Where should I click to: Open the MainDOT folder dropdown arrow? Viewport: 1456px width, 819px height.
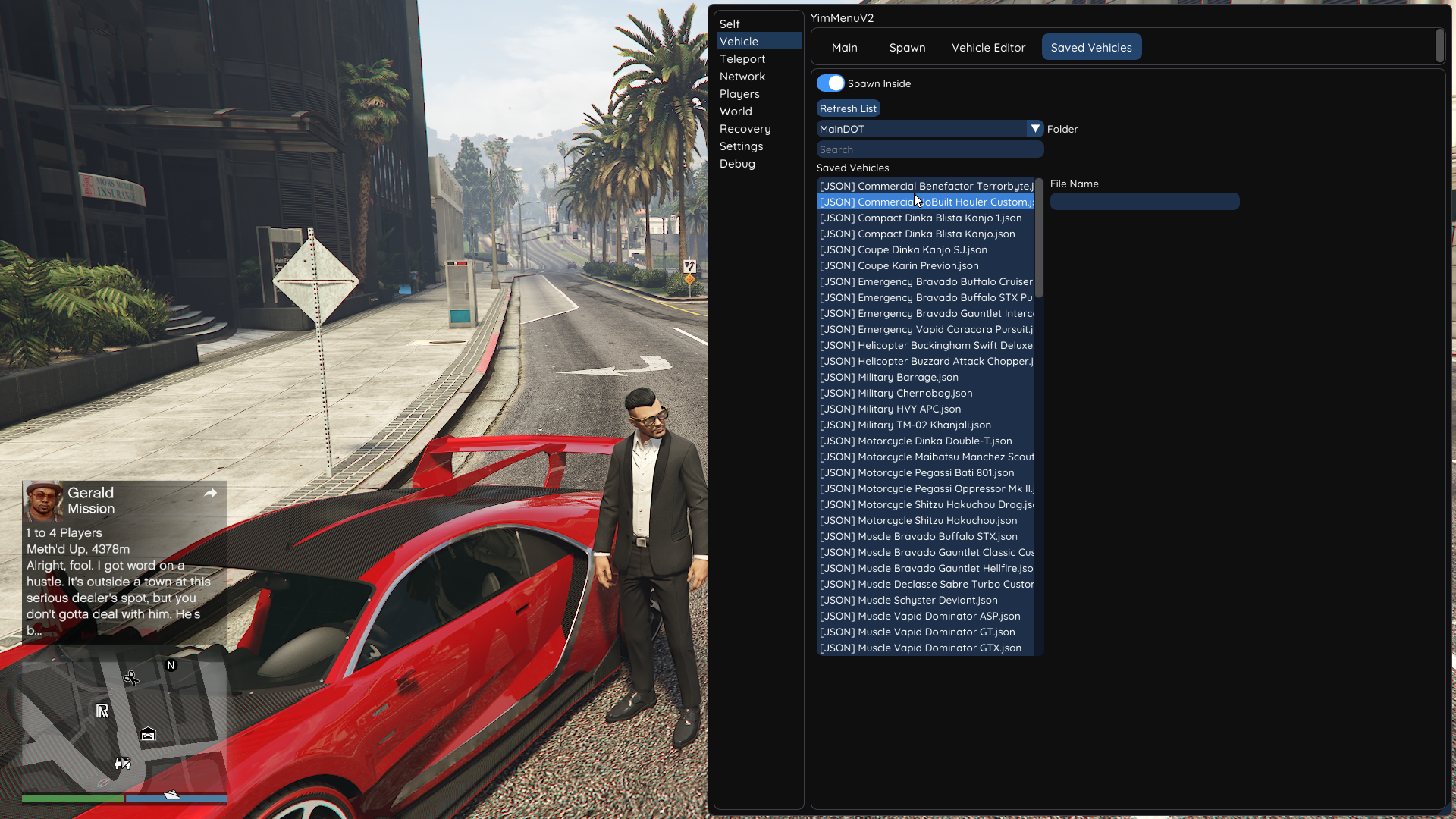(1035, 129)
